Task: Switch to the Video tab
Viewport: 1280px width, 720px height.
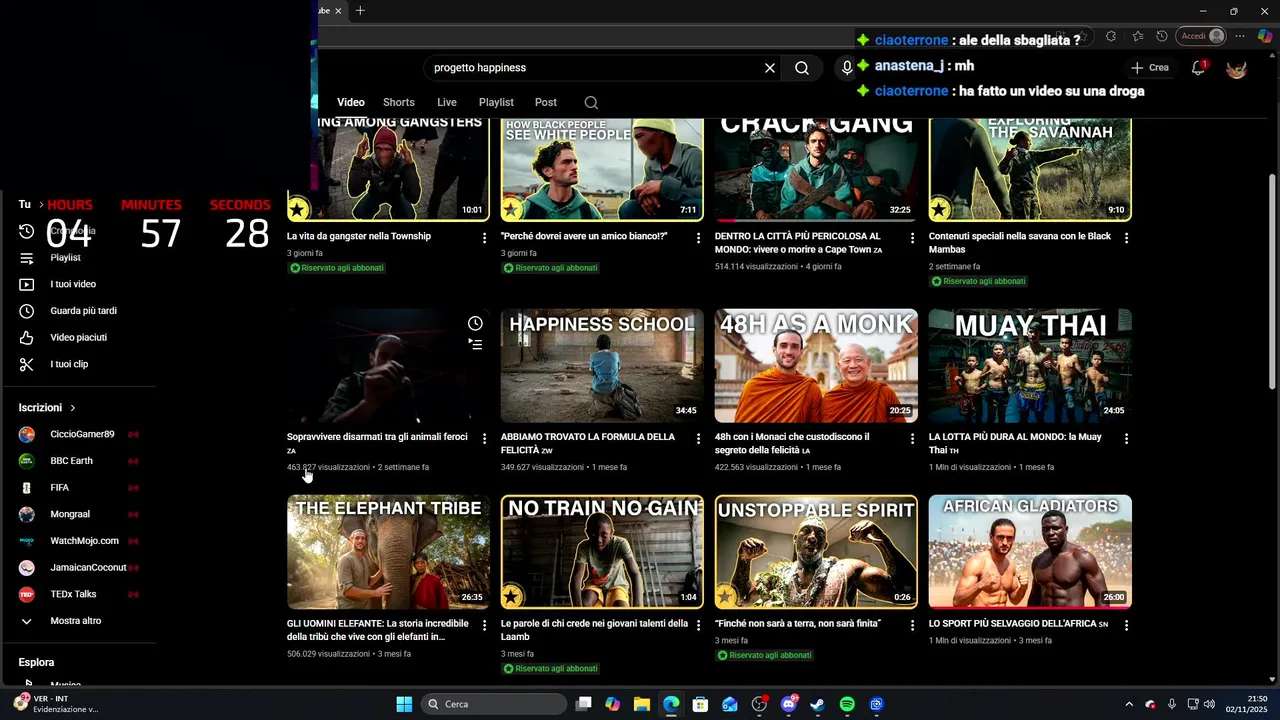Action: [351, 102]
